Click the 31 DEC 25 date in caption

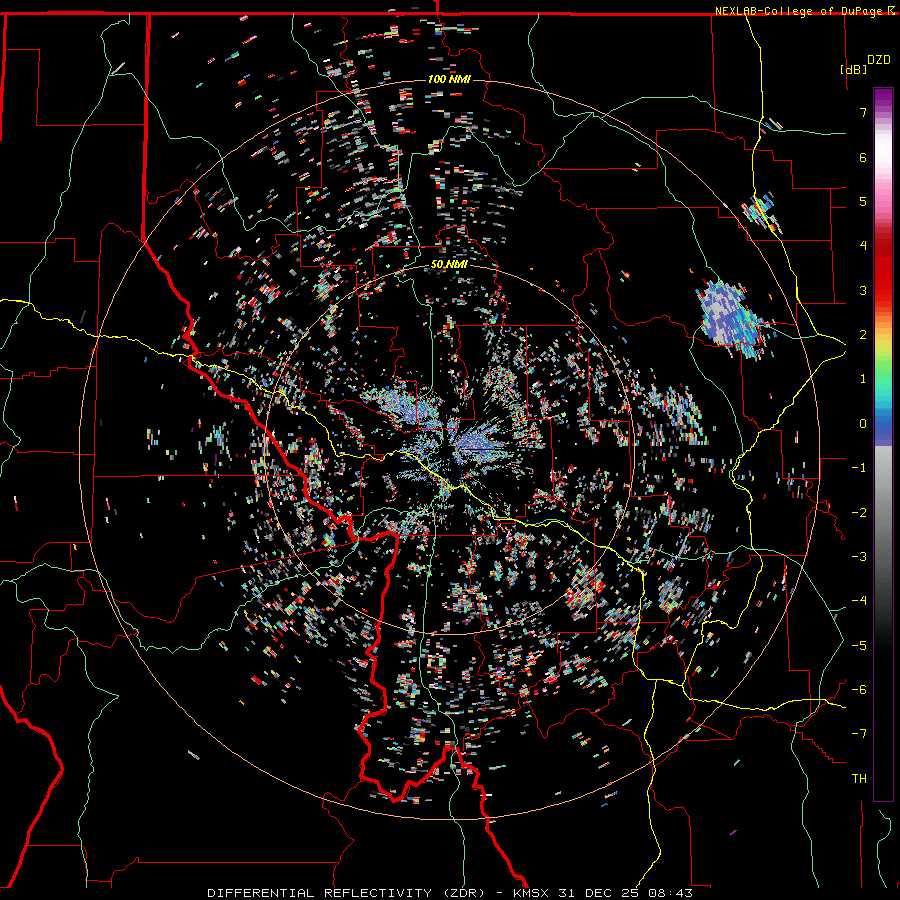click(600, 893)
